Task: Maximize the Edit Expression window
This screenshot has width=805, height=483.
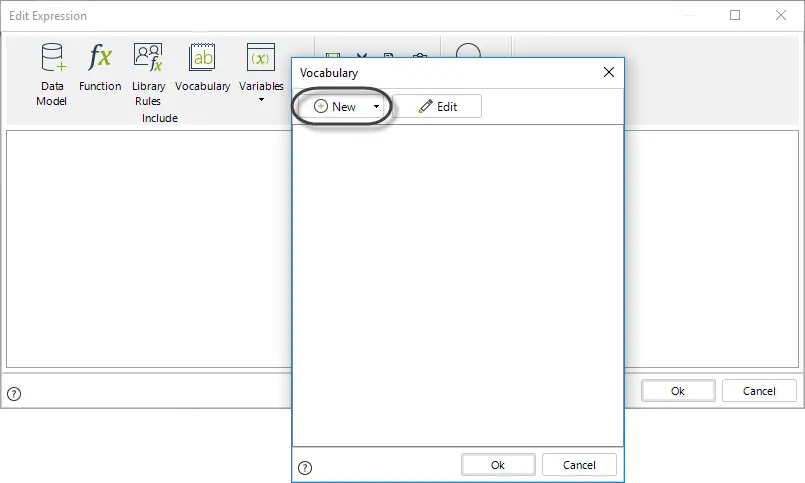Action: click(x=735, y=15)
